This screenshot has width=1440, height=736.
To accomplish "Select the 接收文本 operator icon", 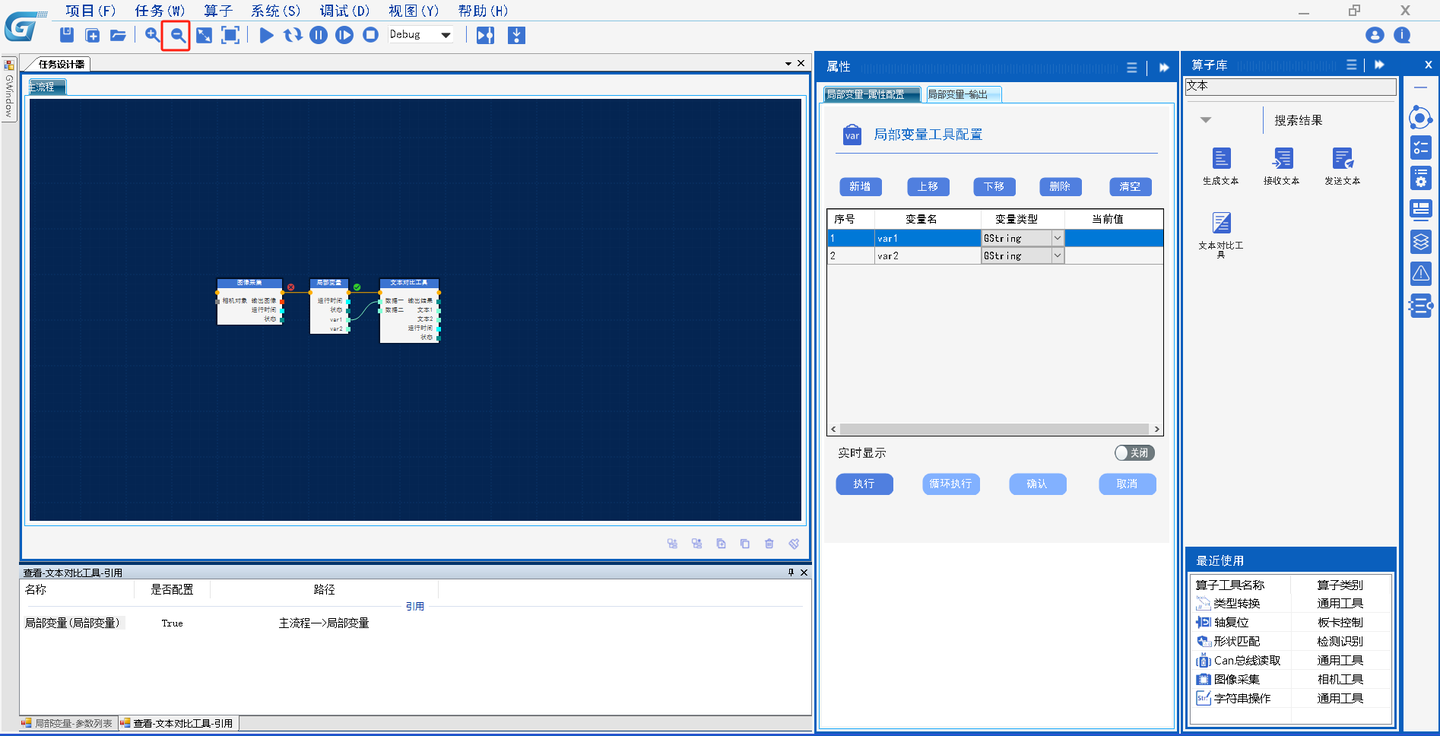I will (1282, 158).
